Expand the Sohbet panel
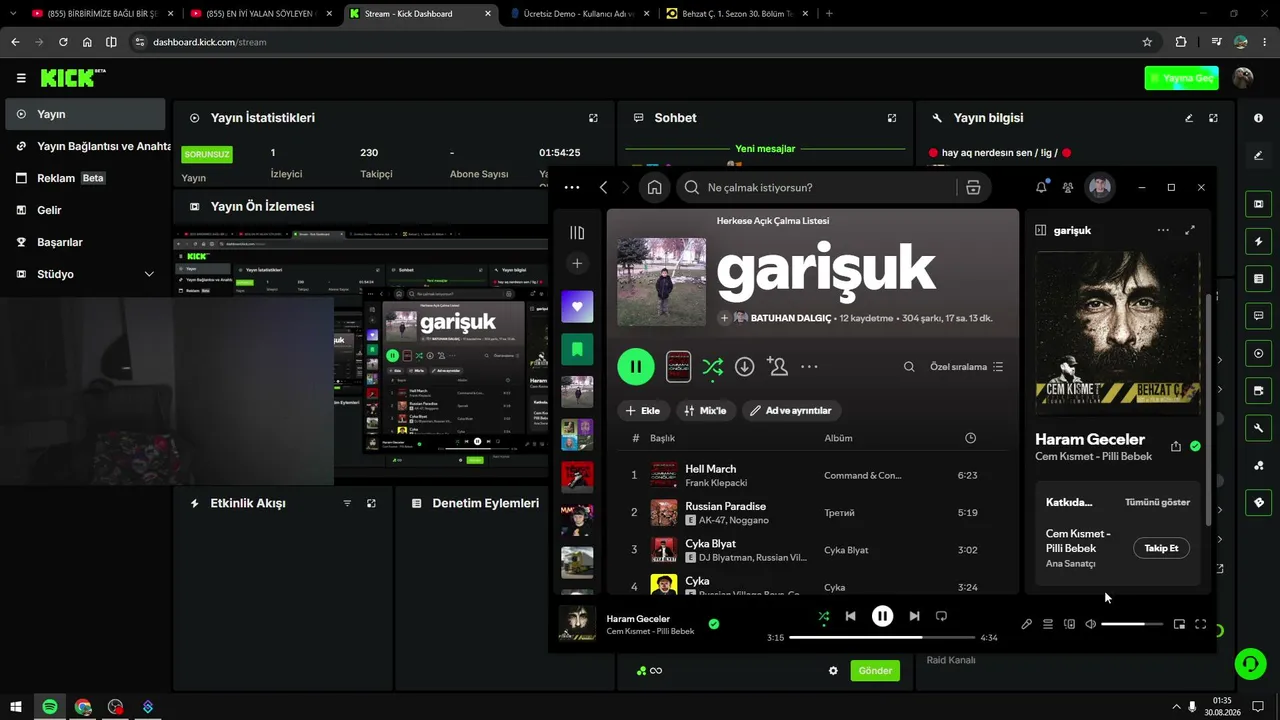1280x720 pixels. click(x=892, y=118)
